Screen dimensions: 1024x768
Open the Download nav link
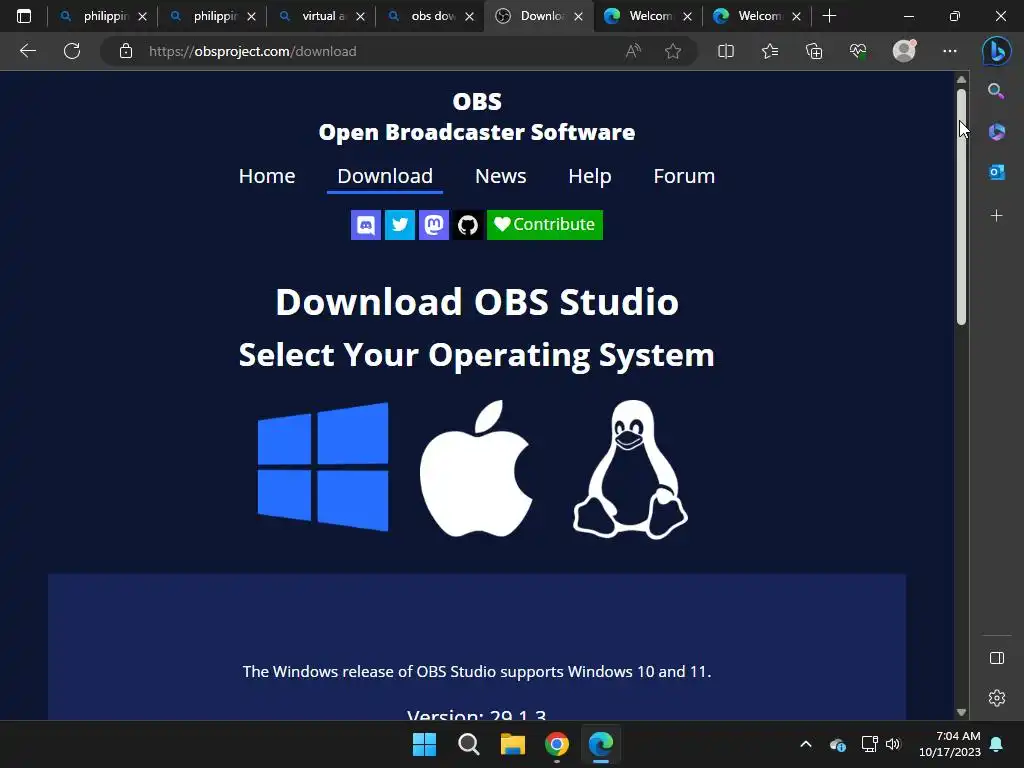(x=385, y=176)
